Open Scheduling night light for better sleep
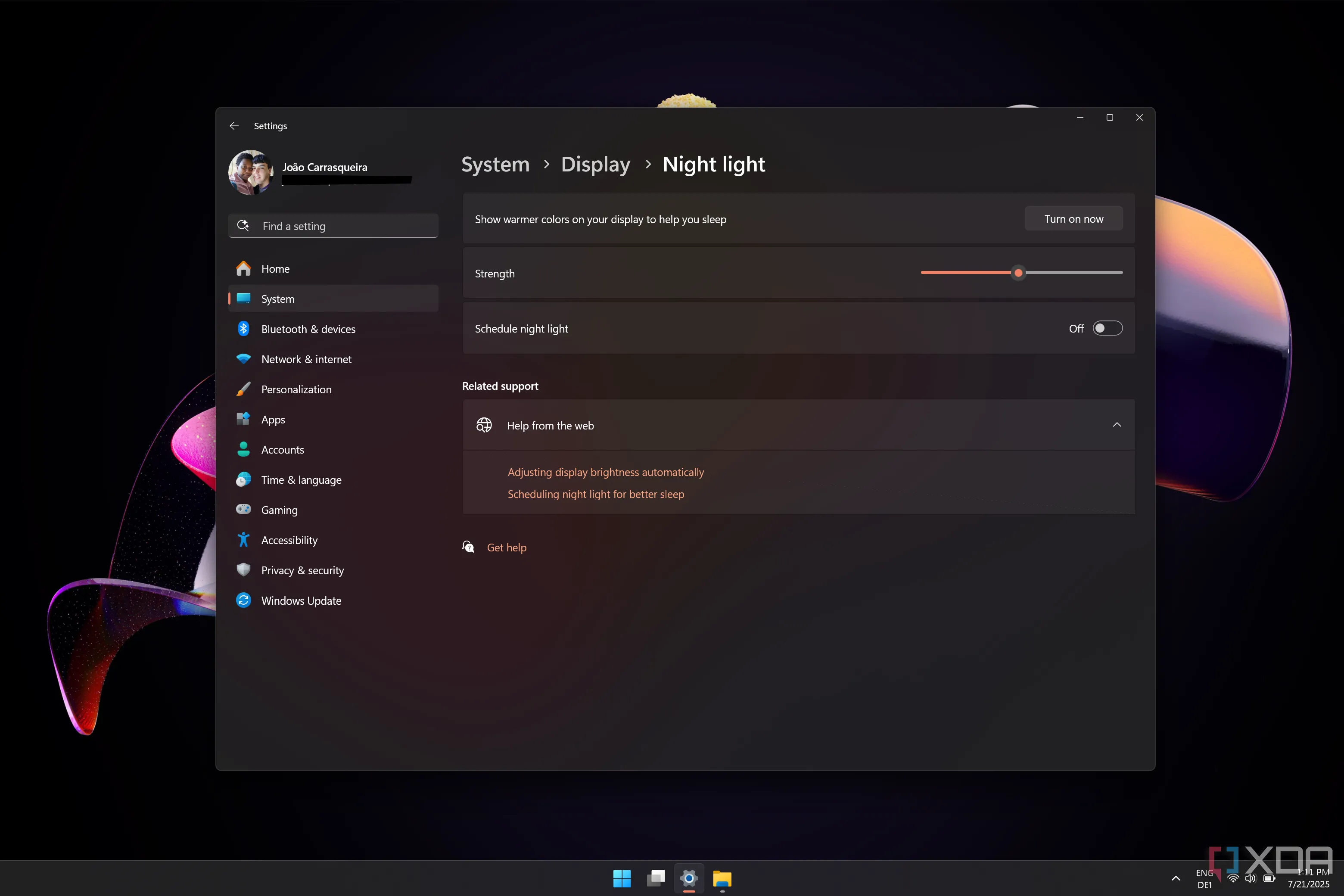The height and width of the screenshot is (896, 1344). pos(595,494)
